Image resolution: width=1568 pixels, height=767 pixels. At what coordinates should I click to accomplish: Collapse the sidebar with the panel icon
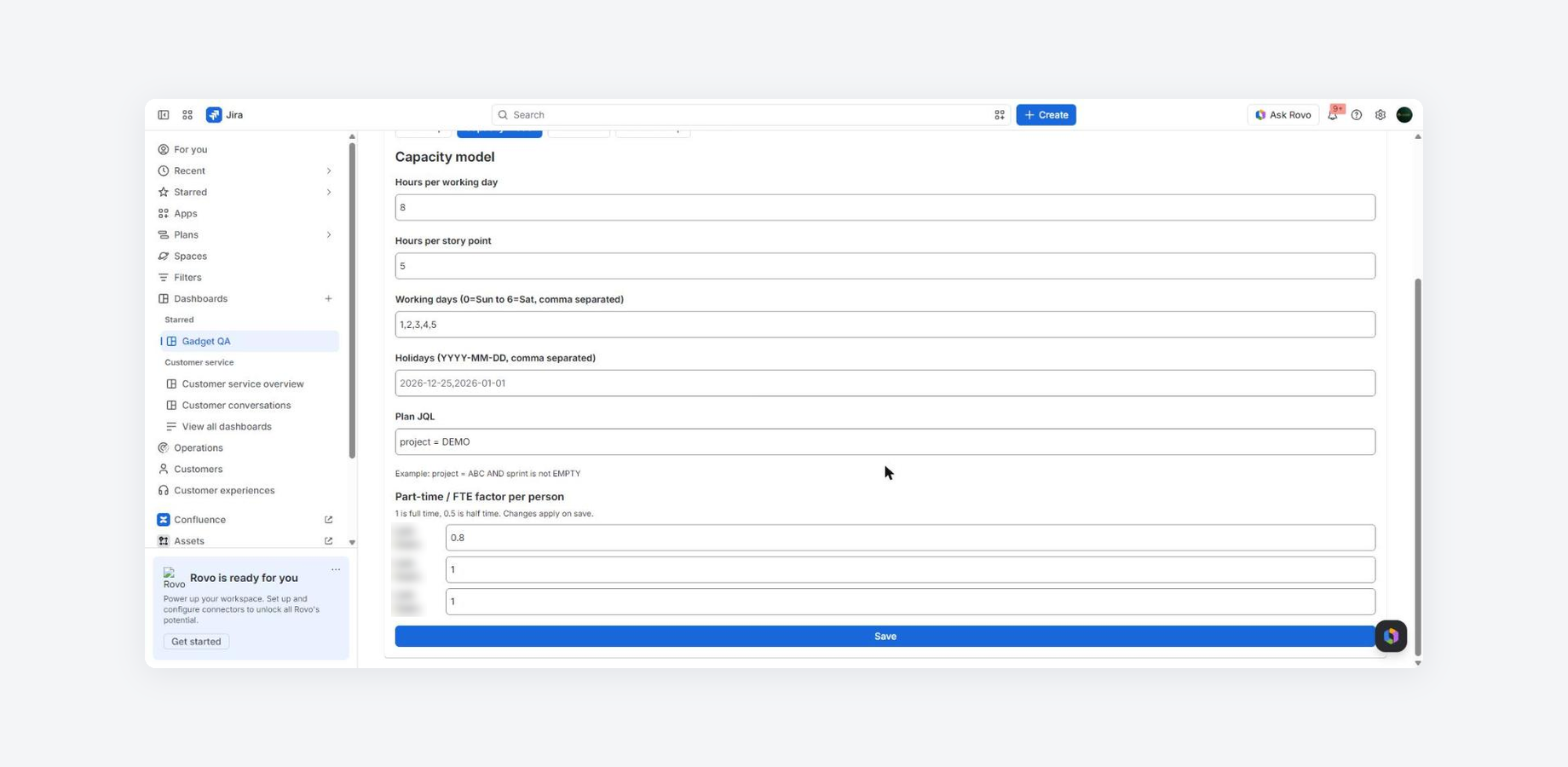pyautogui.click(x=163, y=115)
